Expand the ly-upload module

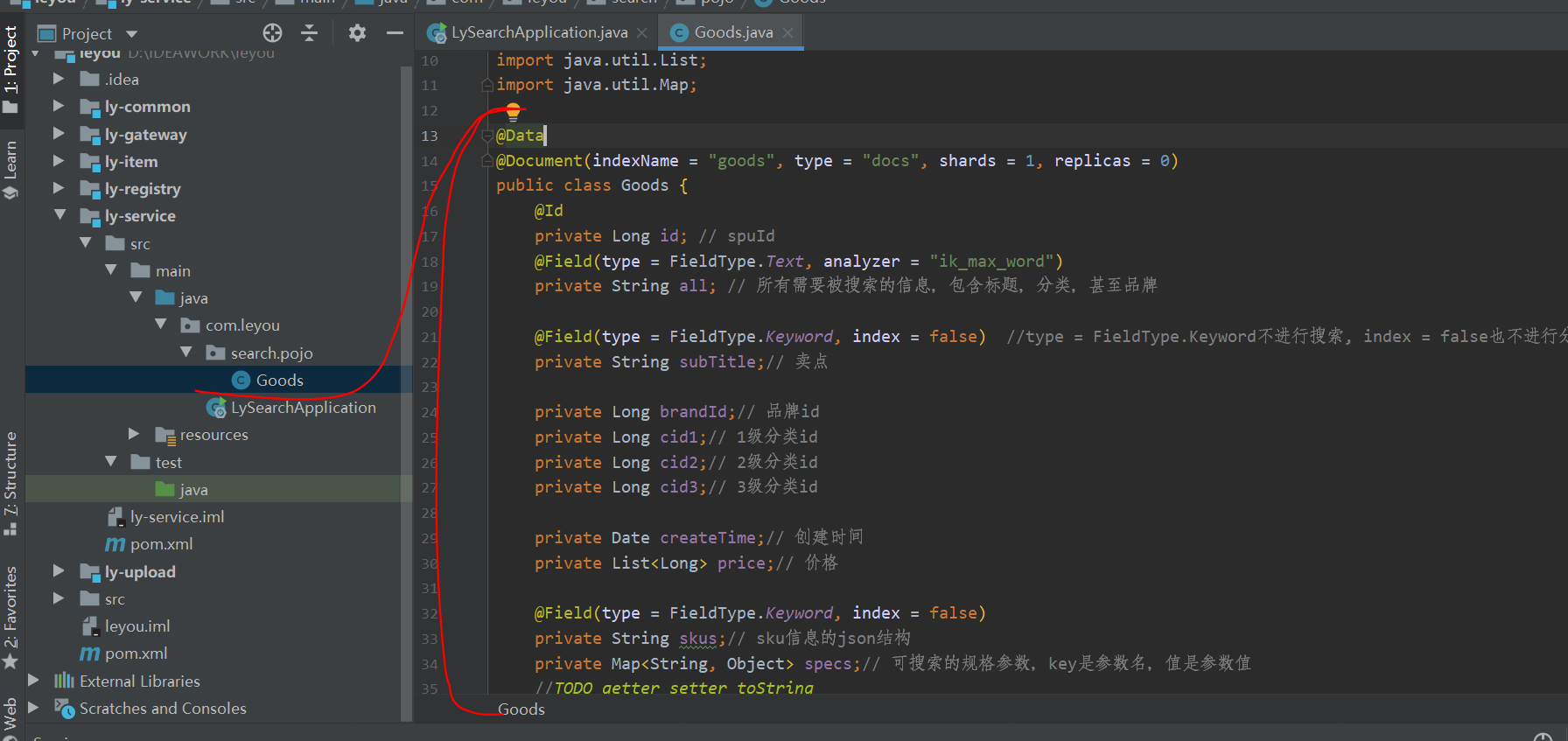point(59,571)
